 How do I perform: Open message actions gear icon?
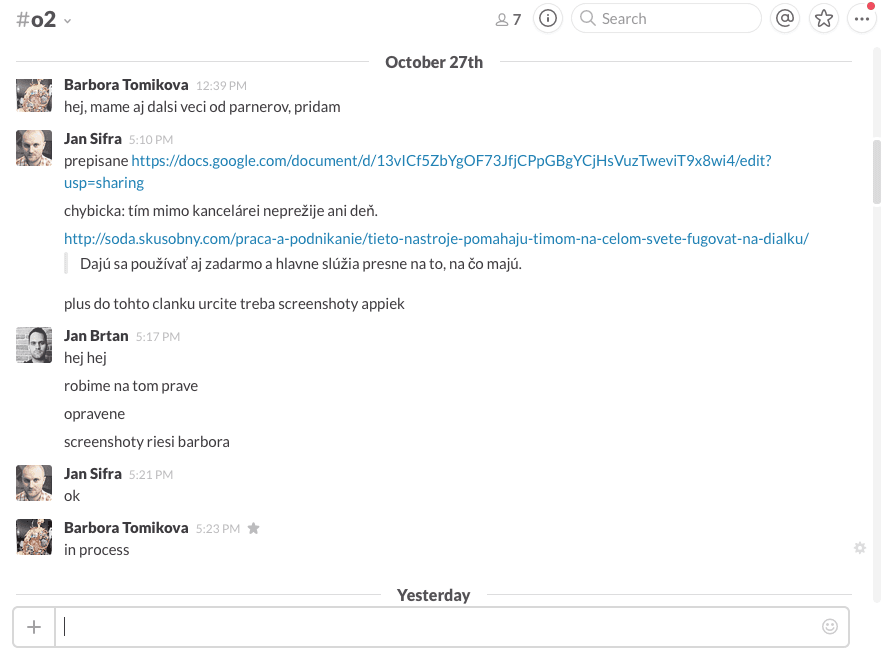859,547
